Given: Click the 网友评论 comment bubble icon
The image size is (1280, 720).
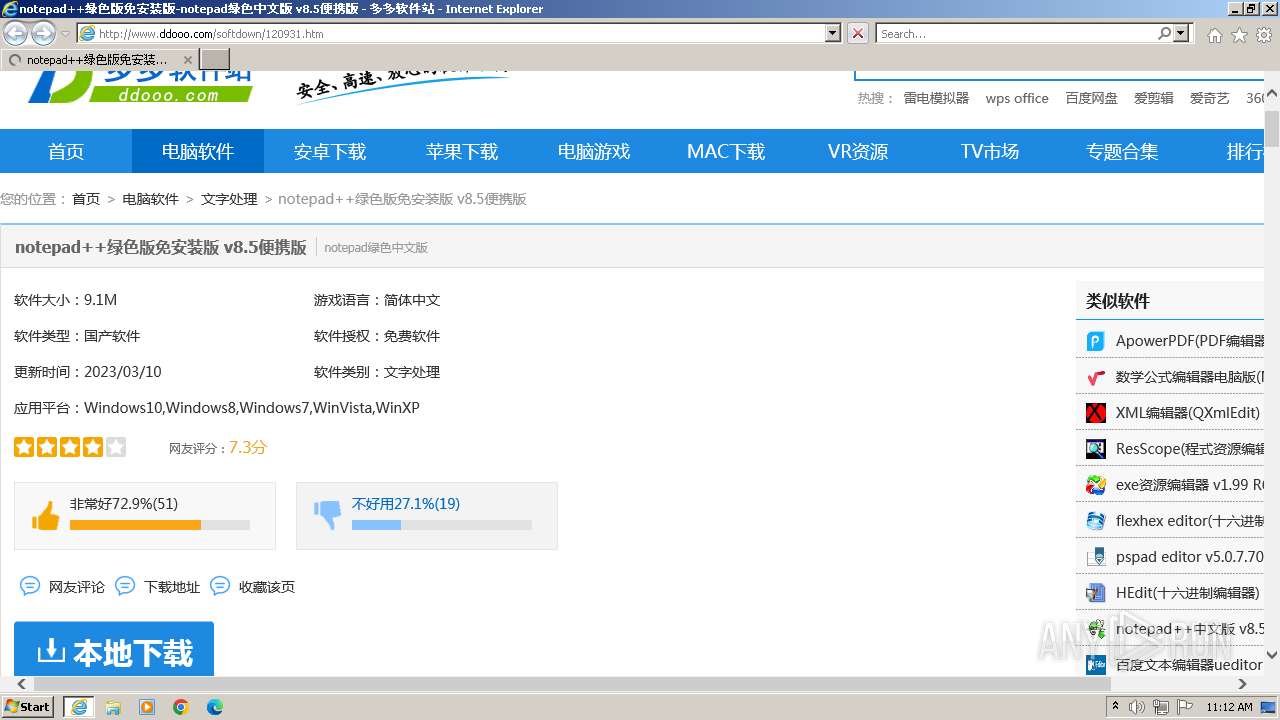Looking at the screenshot, I should pyautogui.click(x=30, y=586).
